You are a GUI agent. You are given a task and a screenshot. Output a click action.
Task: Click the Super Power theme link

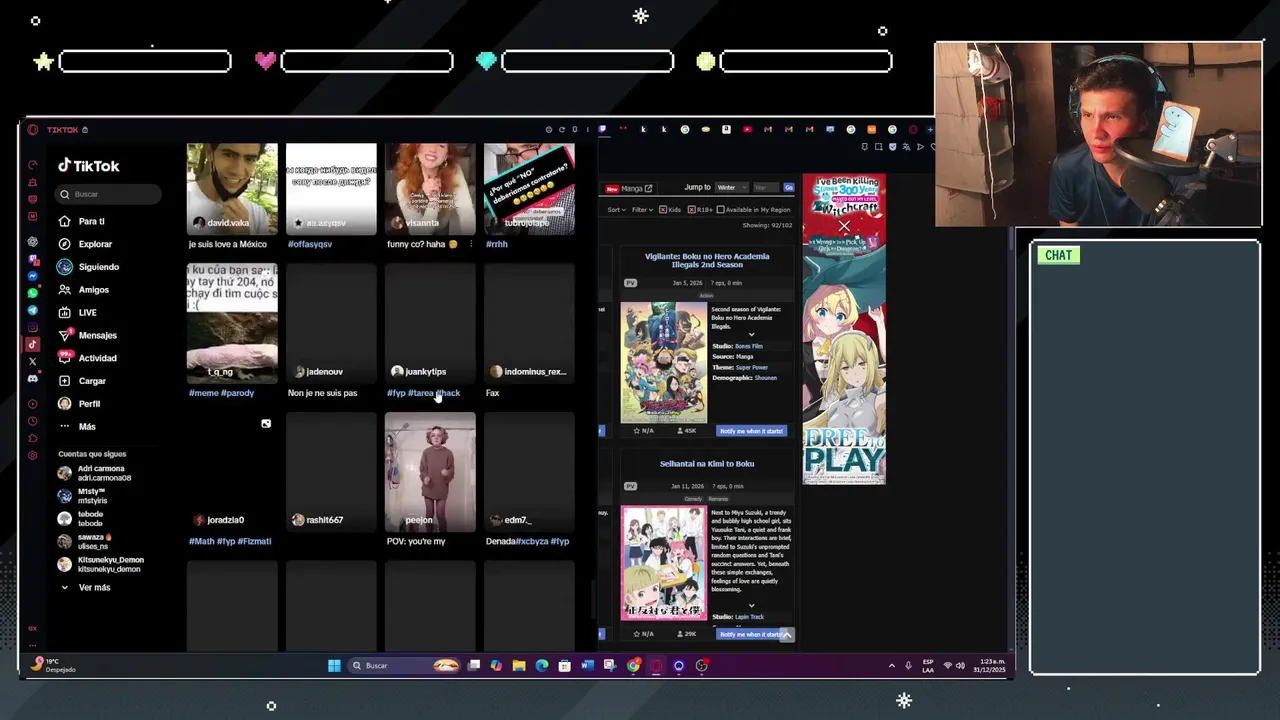coord(752,367)
